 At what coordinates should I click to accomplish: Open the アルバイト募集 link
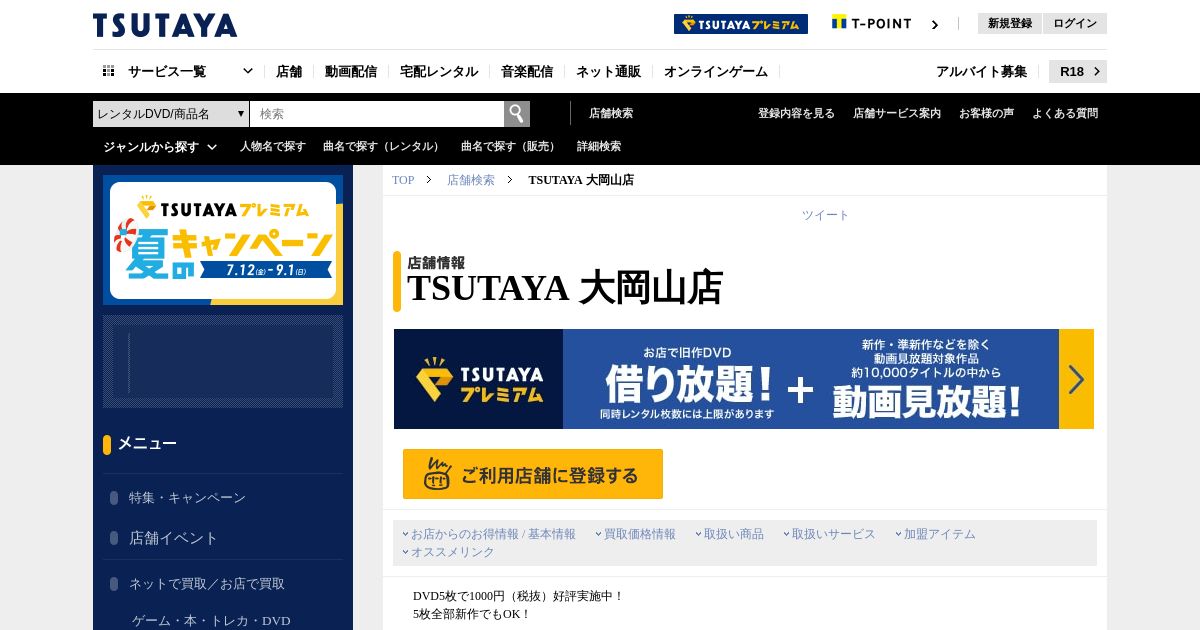981,71
